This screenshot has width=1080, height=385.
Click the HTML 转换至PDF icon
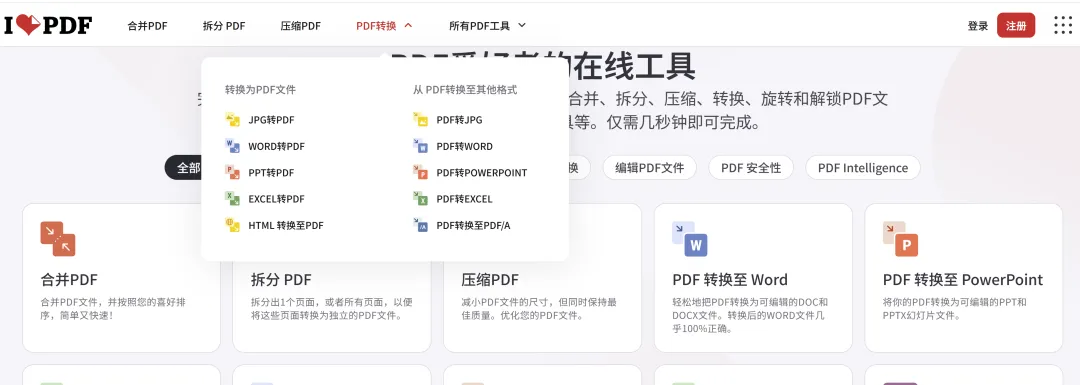232,225
